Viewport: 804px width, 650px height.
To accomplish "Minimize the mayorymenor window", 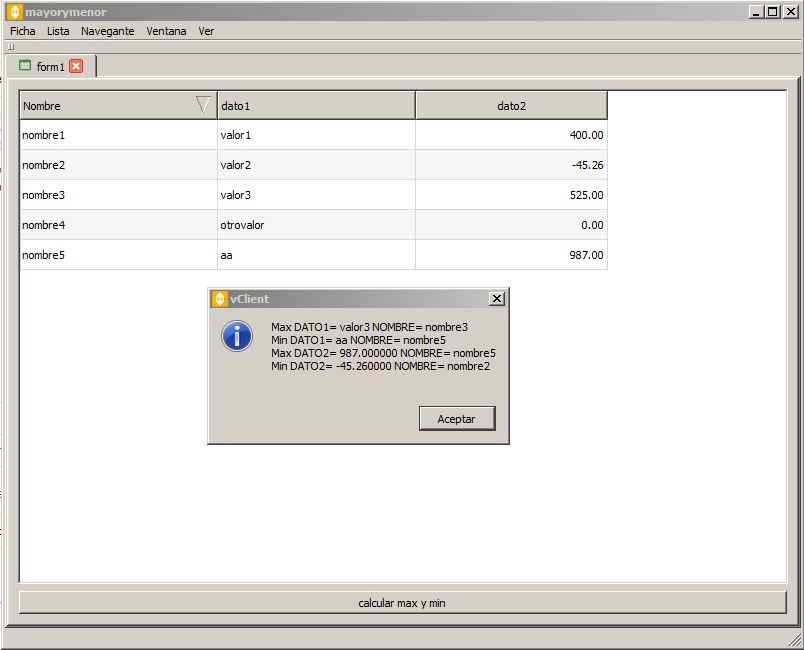I will 756,12.
